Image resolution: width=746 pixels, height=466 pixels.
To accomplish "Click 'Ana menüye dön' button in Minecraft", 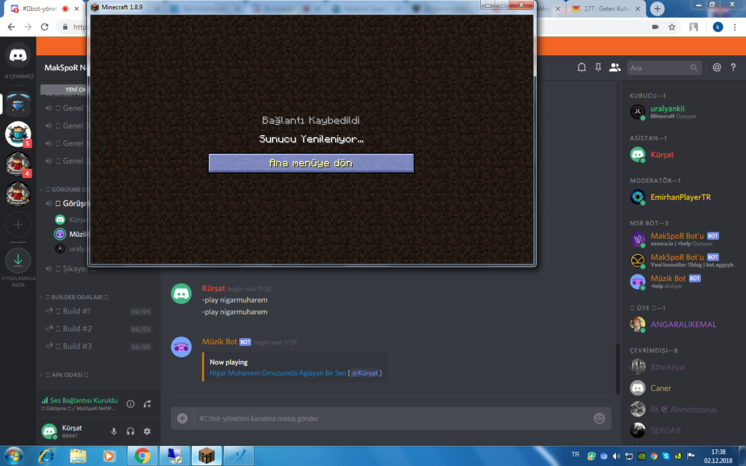I will click(x=311, y=163).
